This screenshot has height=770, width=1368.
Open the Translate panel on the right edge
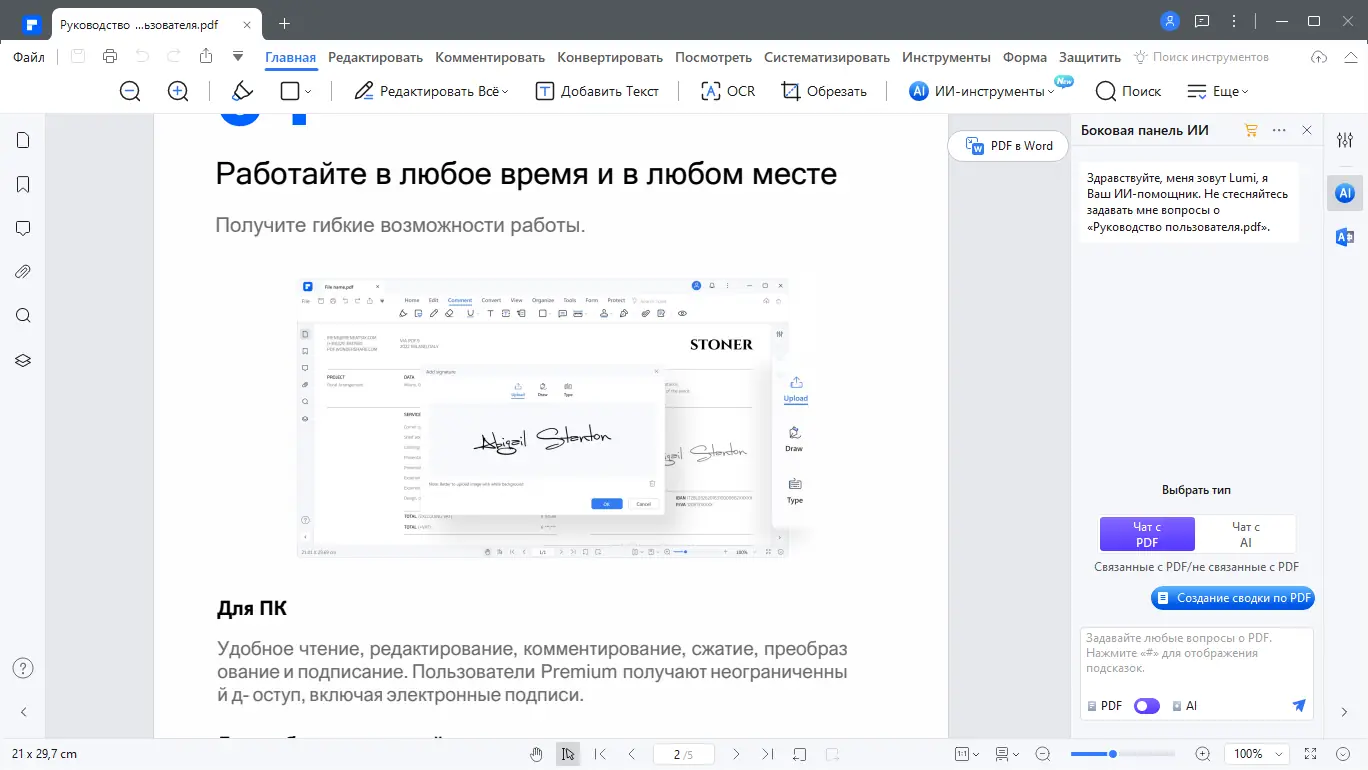point(1344,237)
